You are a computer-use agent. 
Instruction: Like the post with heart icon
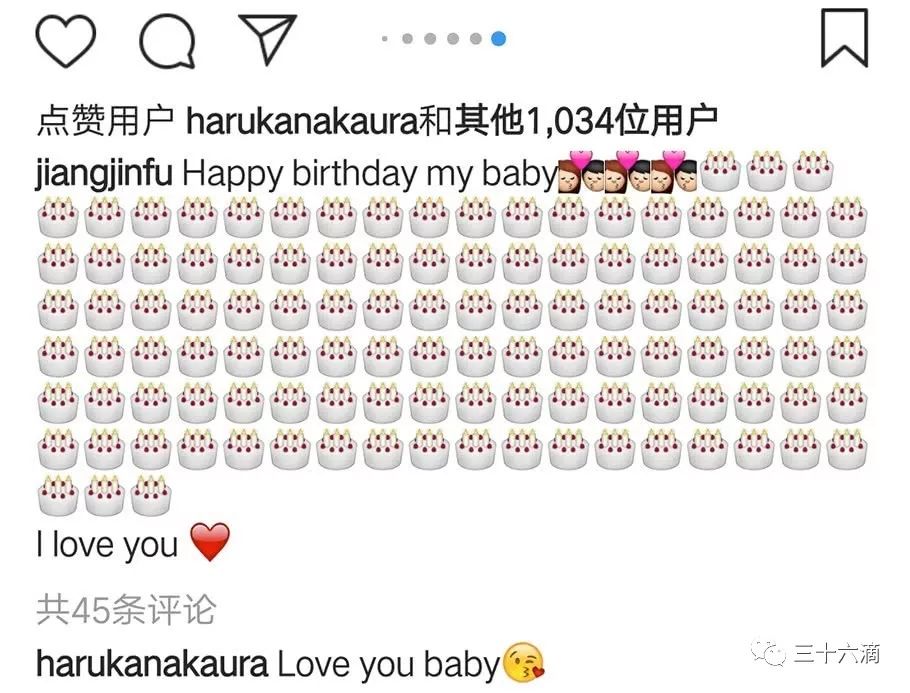point(66,40)
